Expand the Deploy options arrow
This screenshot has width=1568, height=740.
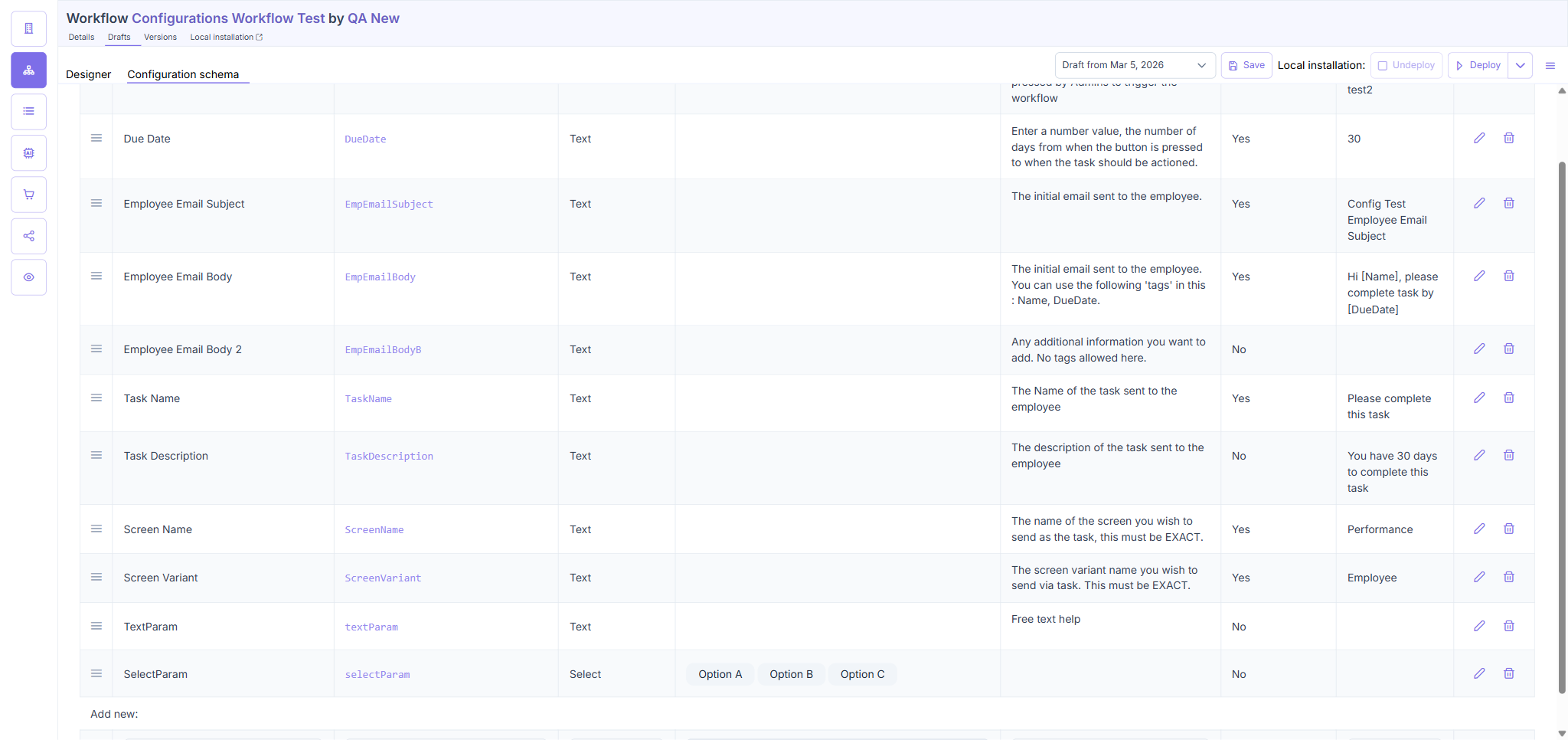tap(1520, 65)
